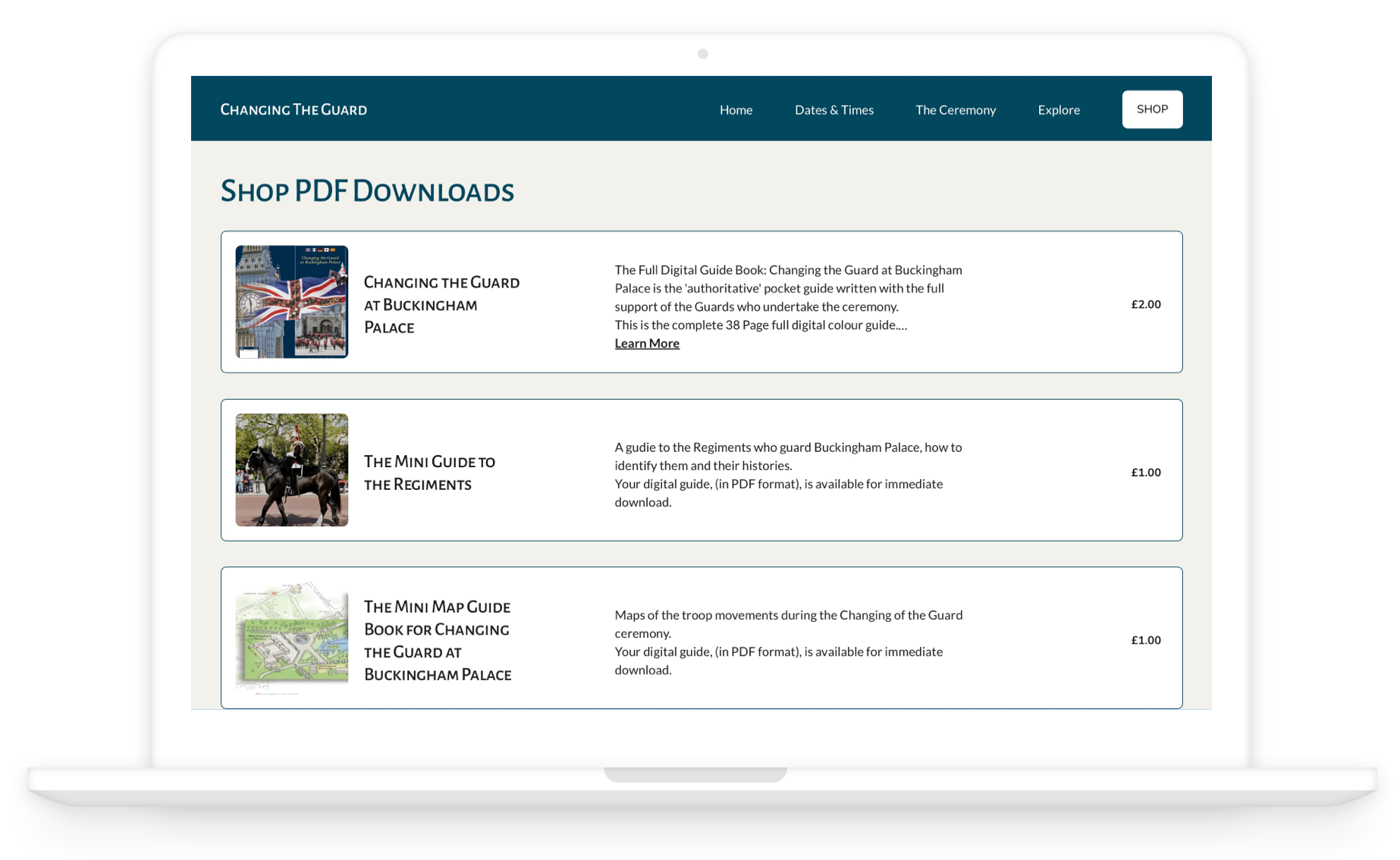Click the Regiments guide description text
Image resolution: width=1400 pixels, height=860 pixels.
(x=789, y=475)
